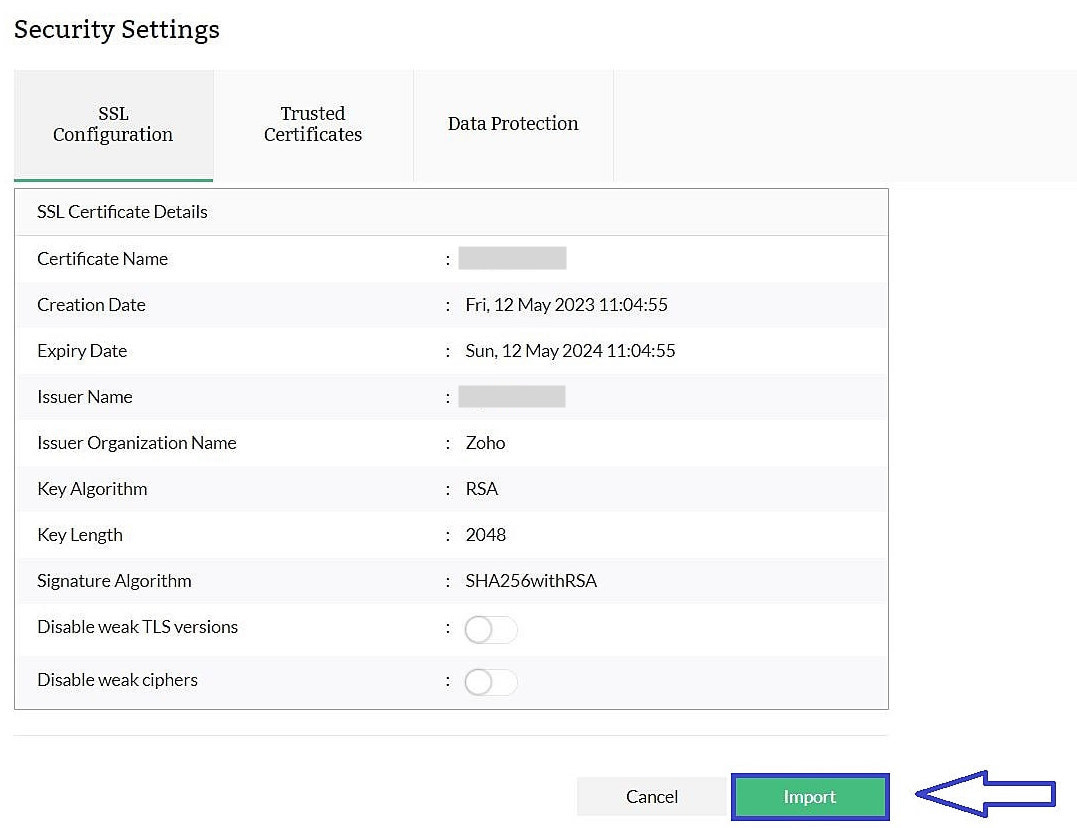Viewport: 1077px width, 828px height.
Task: Click the SHA256withRSA signature value
Action: 531,581
